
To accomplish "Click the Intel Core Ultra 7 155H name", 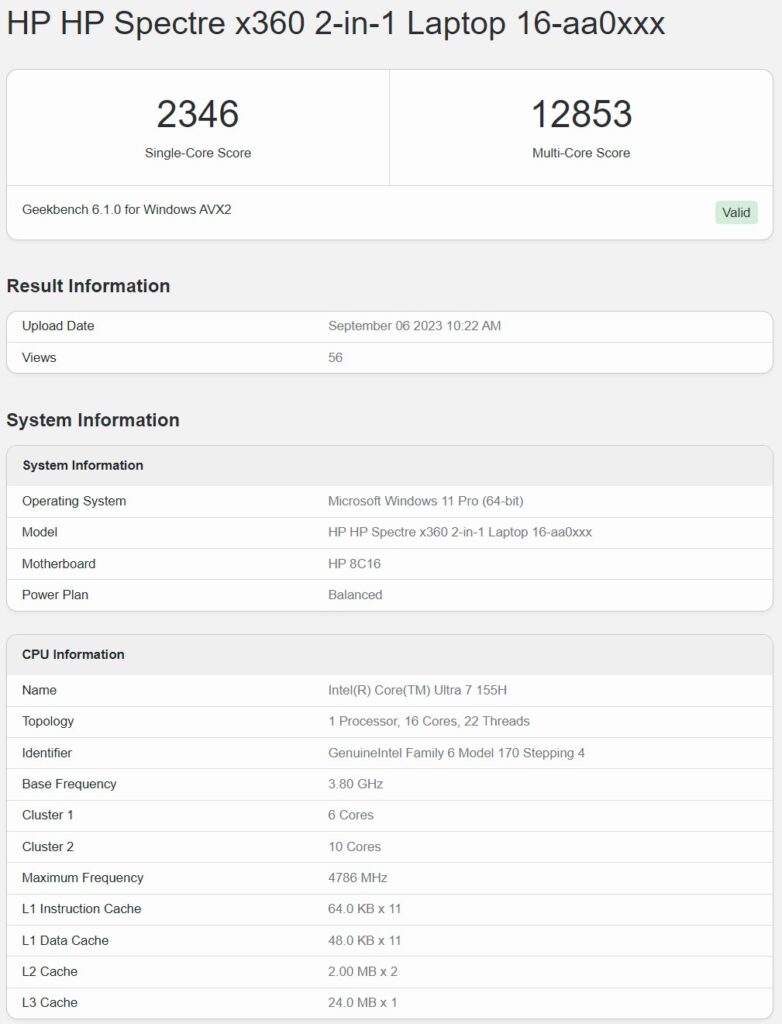I will (x=417, y=690).
